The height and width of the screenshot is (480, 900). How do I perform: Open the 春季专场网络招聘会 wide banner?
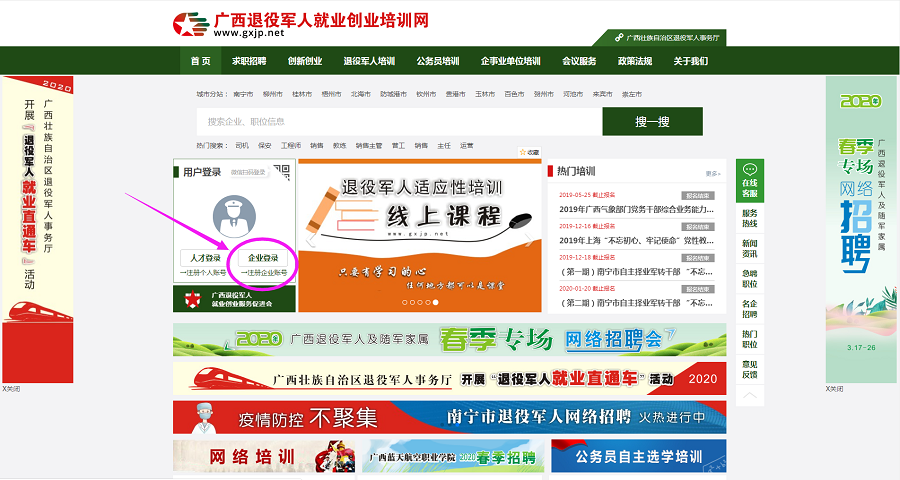pos(449,340)
